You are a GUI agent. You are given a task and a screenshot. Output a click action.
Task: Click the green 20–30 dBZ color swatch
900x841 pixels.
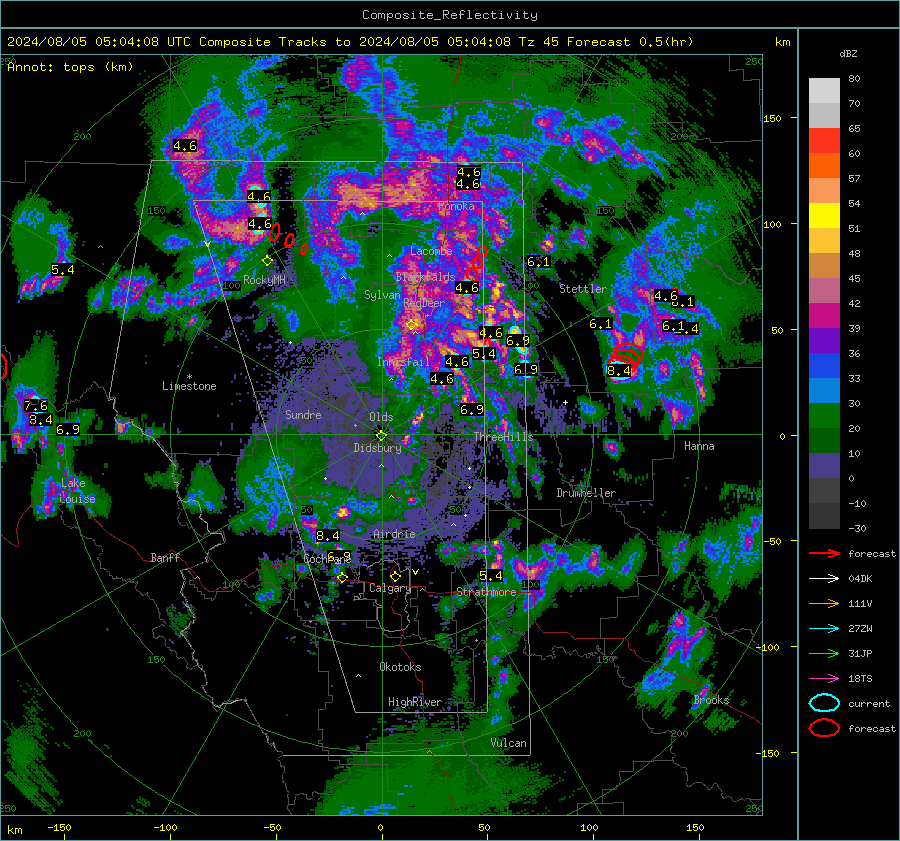pyautogui.click(x=824, y=416)
